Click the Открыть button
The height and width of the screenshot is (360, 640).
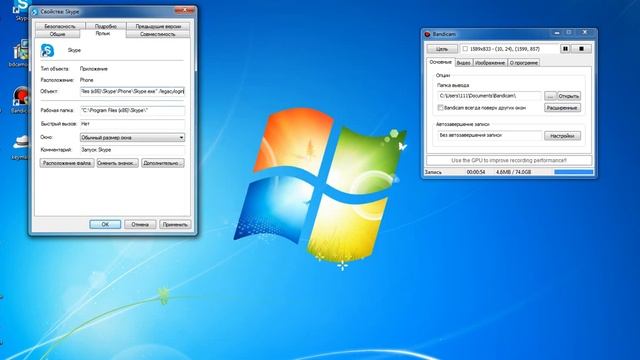569,96
